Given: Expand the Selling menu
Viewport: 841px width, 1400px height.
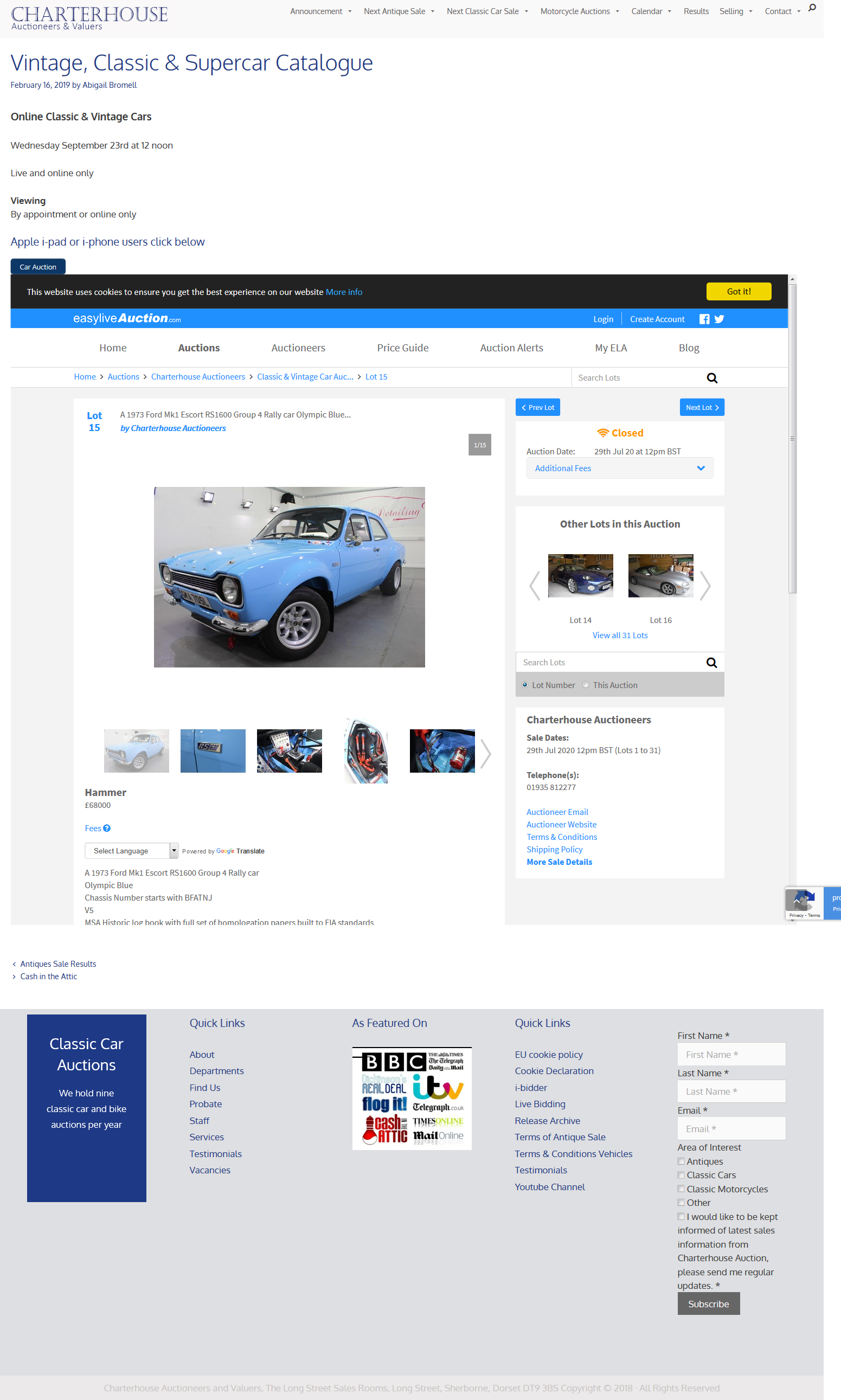Looking at the screenshot, I should click(x=736, y=11).
